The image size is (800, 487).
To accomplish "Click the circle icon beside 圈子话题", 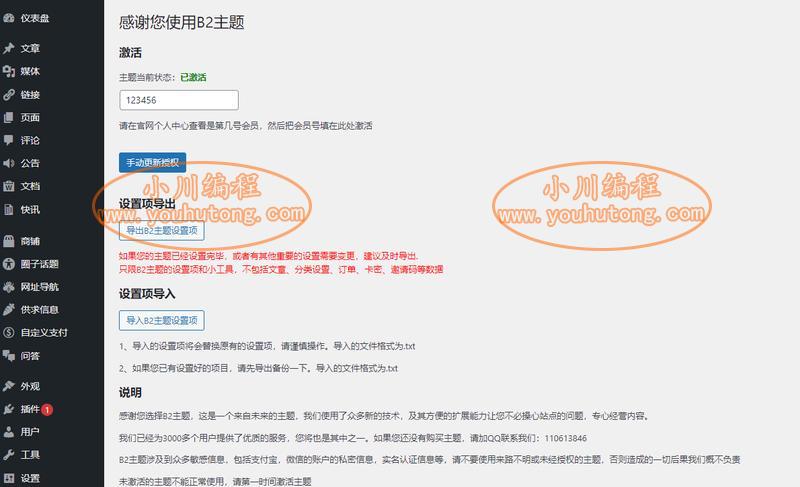I will [x=8, y=264].
